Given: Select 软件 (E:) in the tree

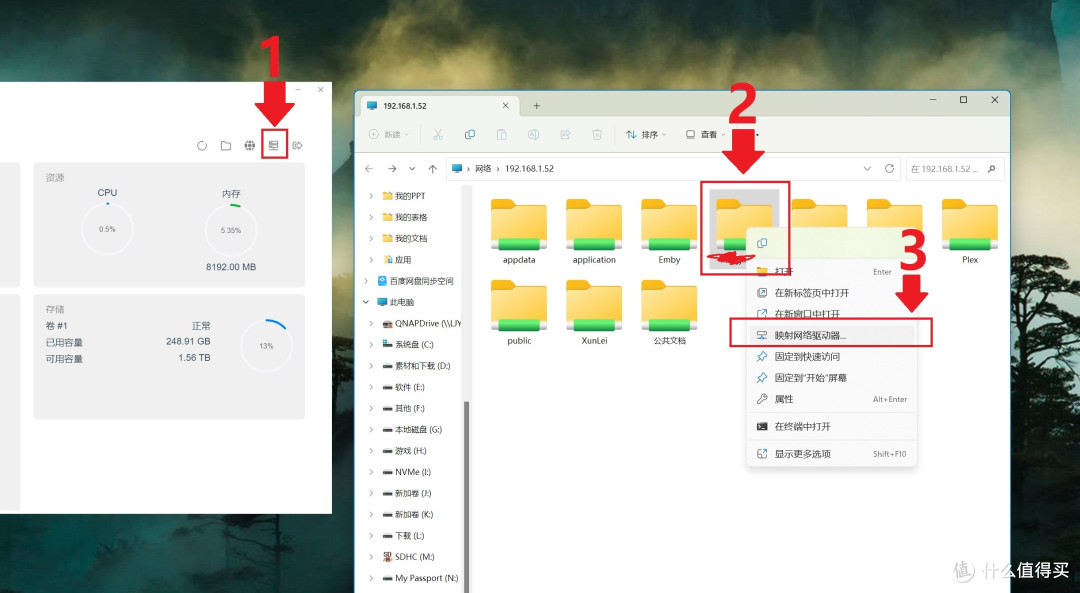Looking at the screenshot, I should point(404,387).
